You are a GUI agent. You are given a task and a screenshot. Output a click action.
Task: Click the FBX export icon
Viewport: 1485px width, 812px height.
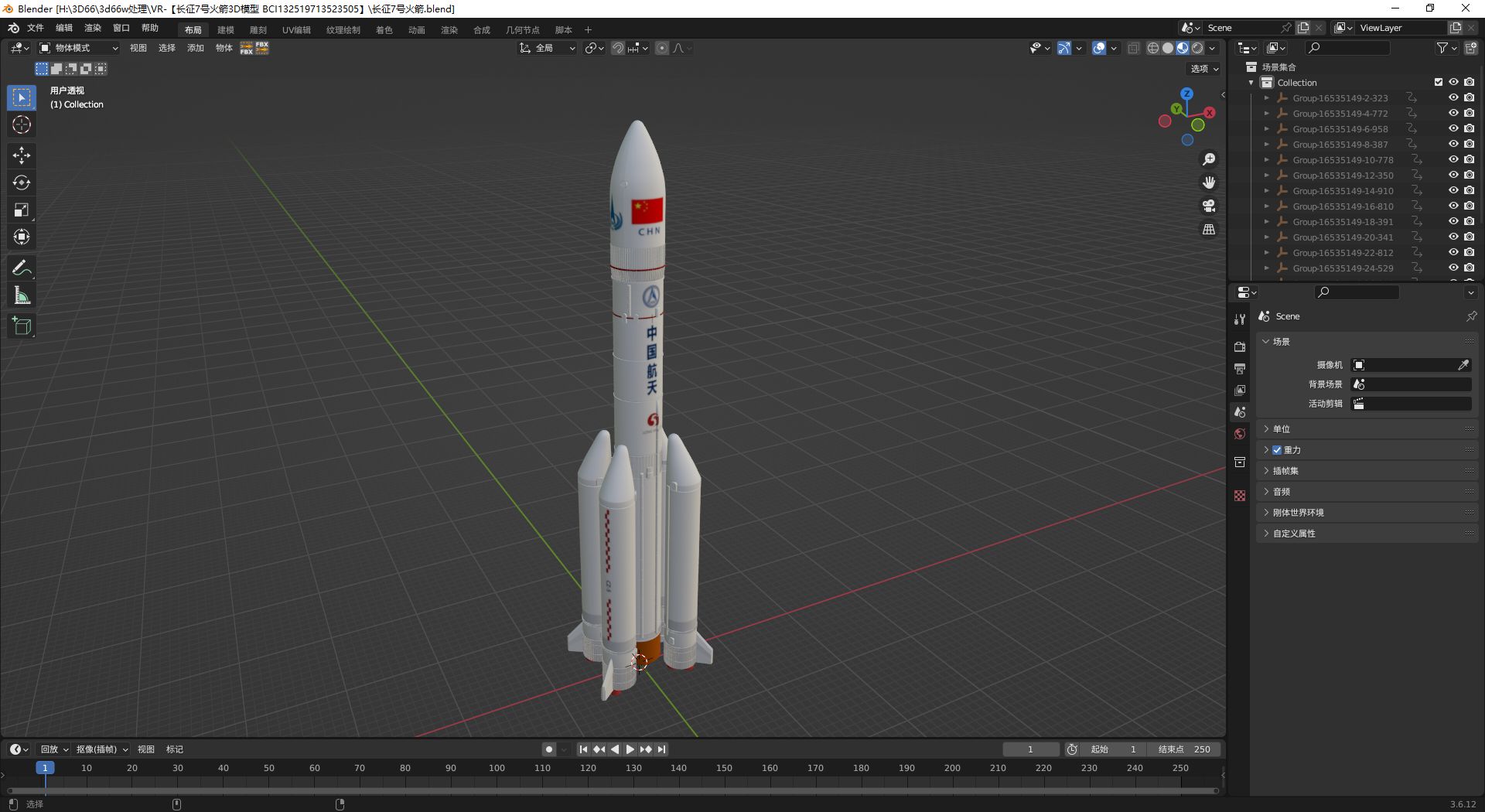click(x=262, y=48)
